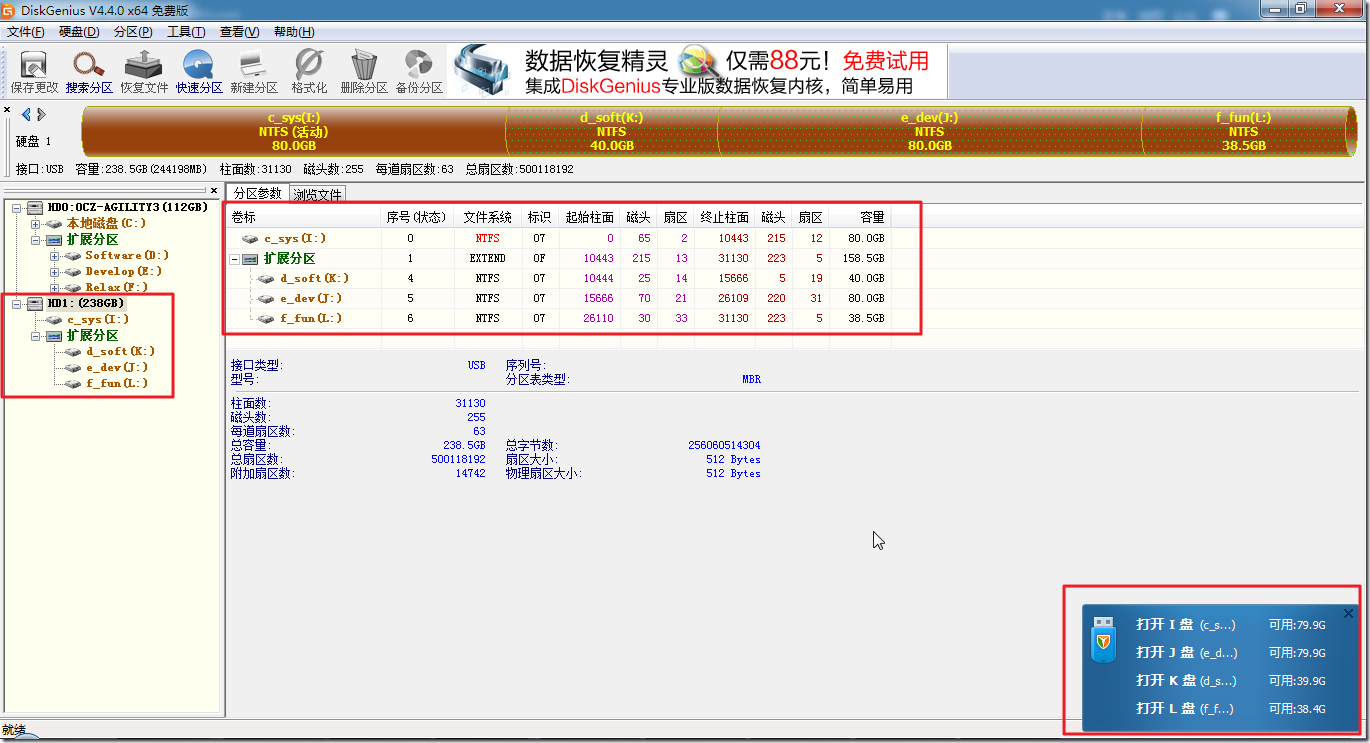Collapse 扩展分区 under HD0 in tree
1370x743 pixels.
pyautogui.click(x=36, y=239)
